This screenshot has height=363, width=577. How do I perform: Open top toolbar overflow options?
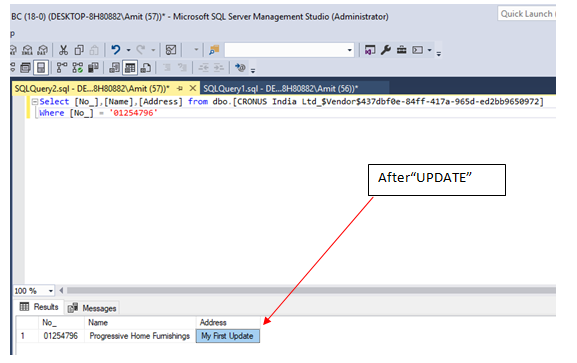439,54
